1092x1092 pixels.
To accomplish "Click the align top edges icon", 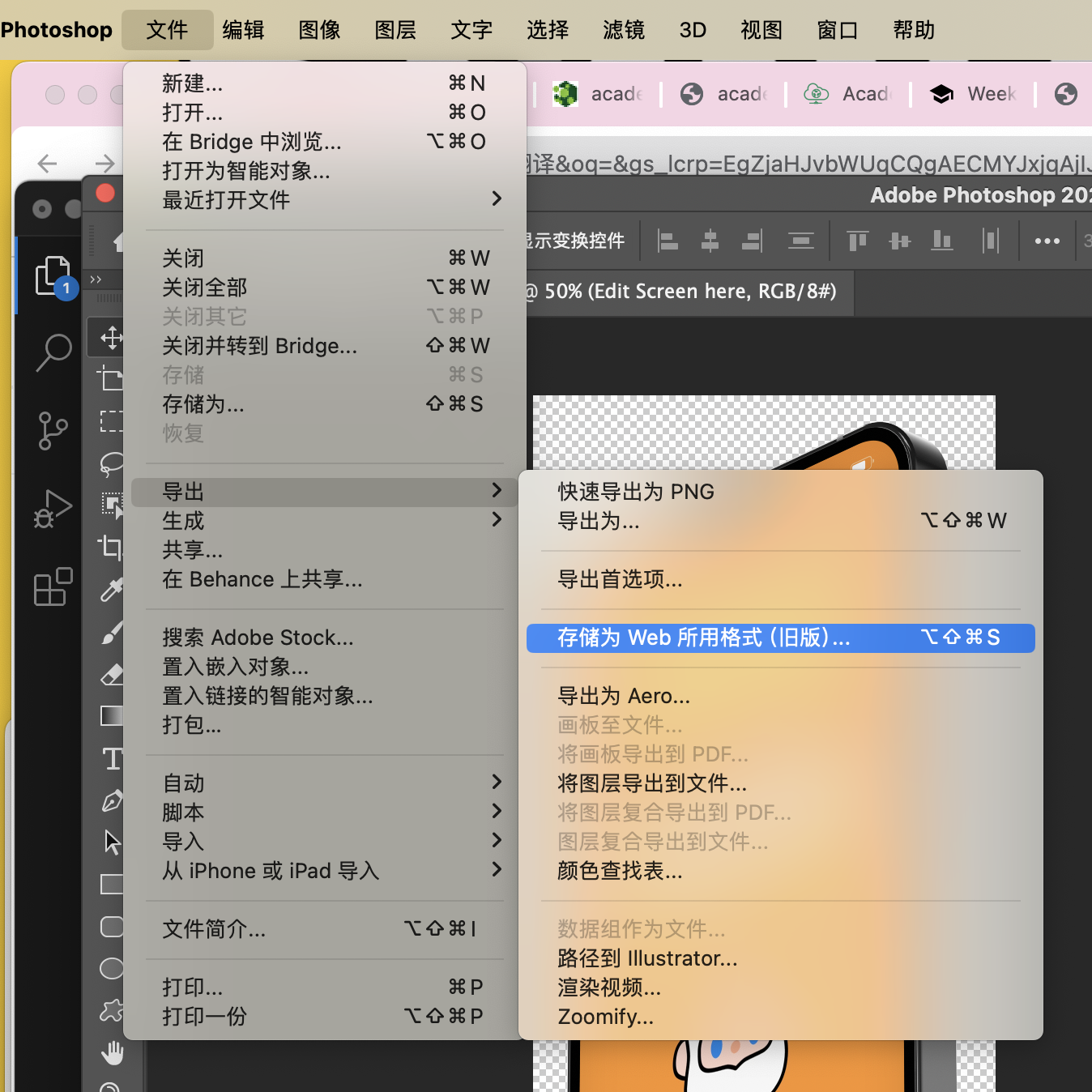I will [x=857, y=241].
